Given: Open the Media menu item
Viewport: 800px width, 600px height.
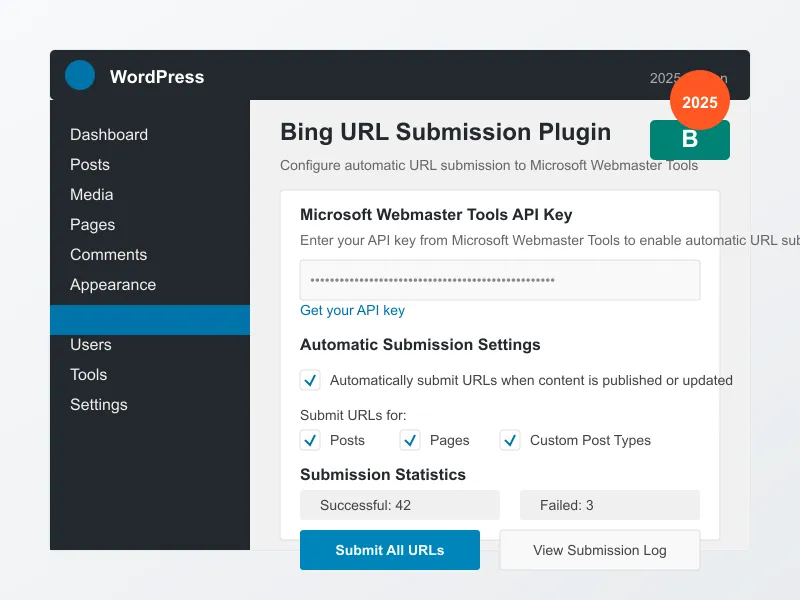Looking at the screenshot, I should coord(92,195).
